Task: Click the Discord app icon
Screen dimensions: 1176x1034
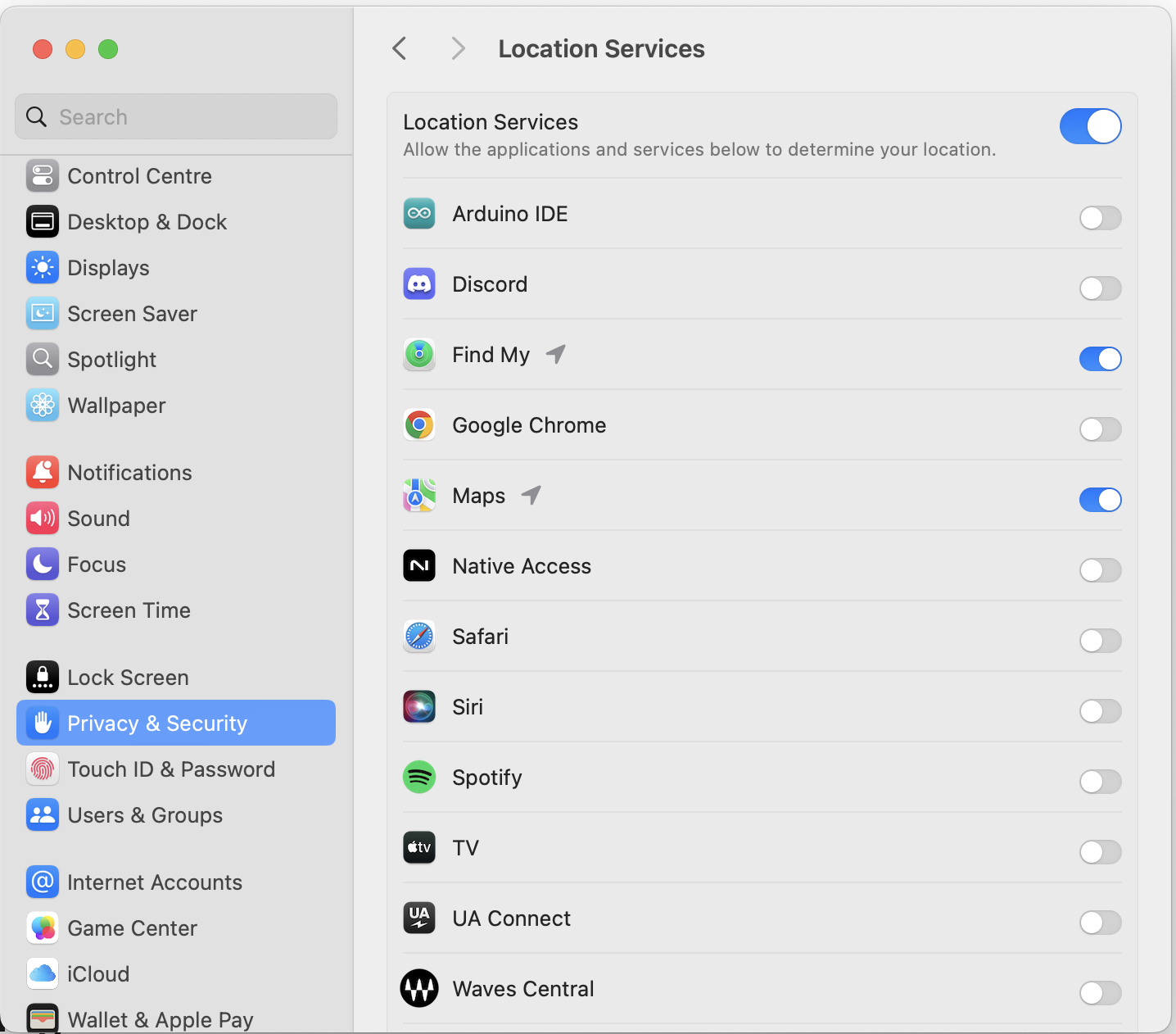Action: [419, 284]
